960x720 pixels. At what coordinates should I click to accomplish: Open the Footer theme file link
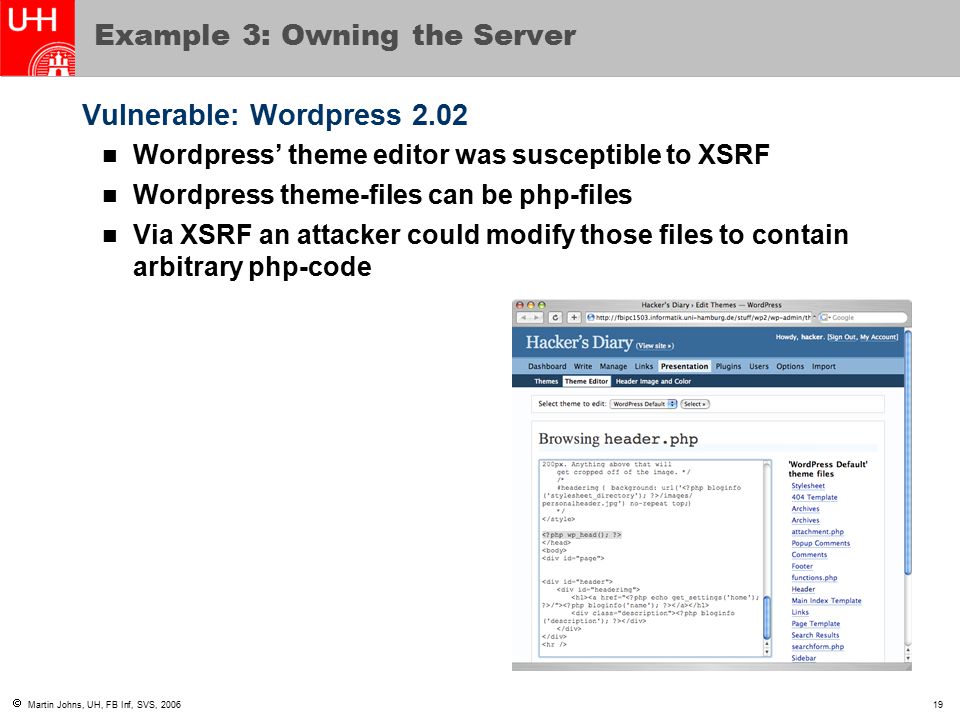click(802, 566)
